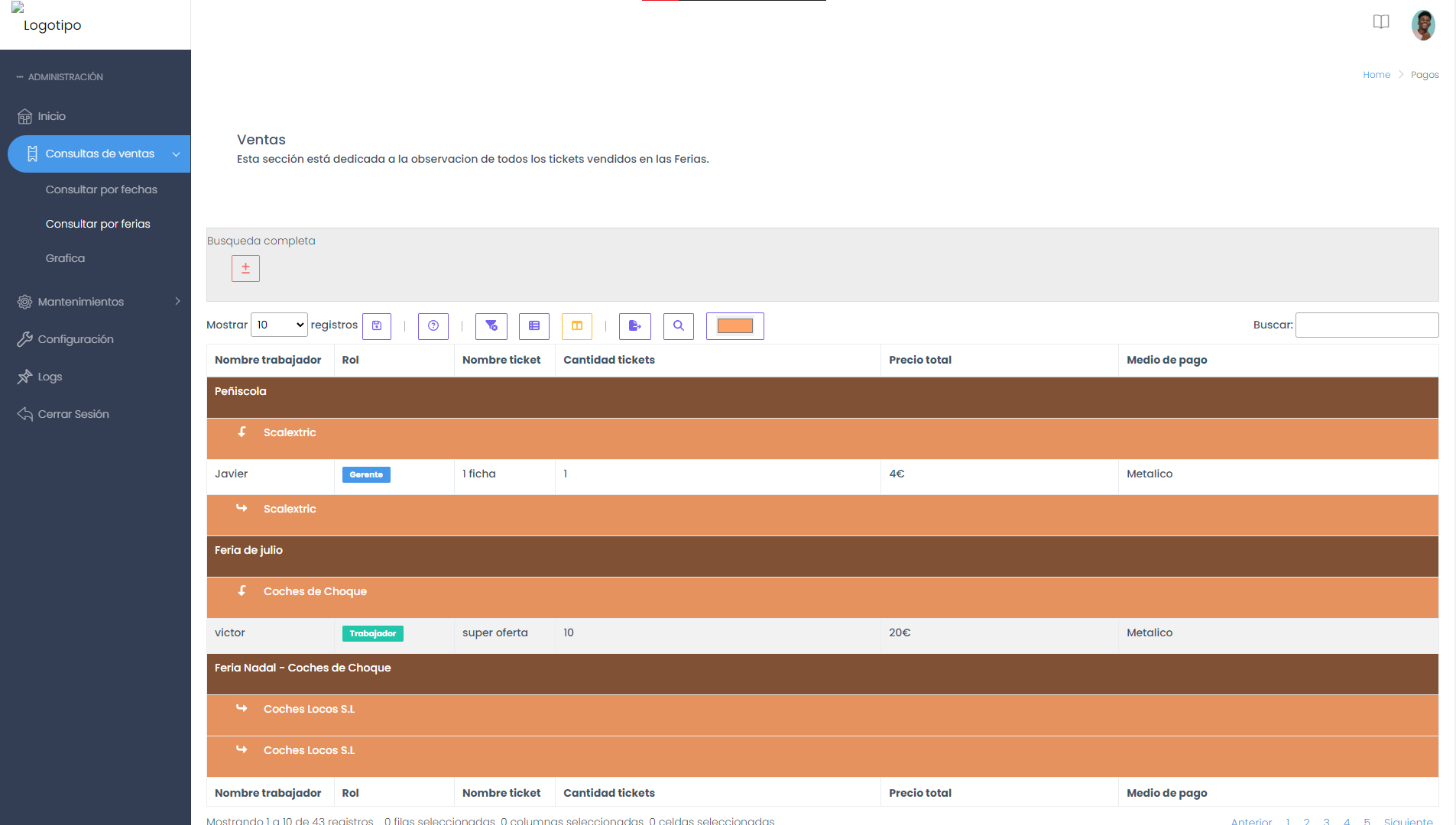
Task: Click the magnifier search toolbar icon
Action: pyautogui.click(x=679, y=326)
